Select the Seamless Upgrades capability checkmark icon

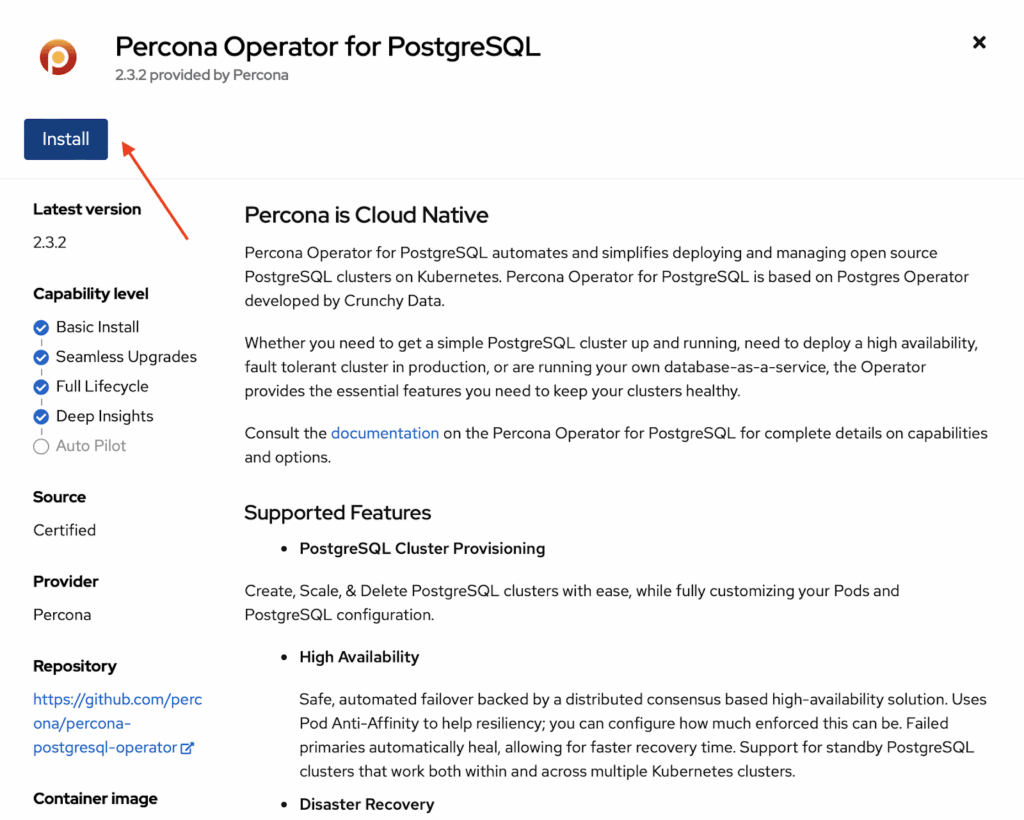pos(41,357)
